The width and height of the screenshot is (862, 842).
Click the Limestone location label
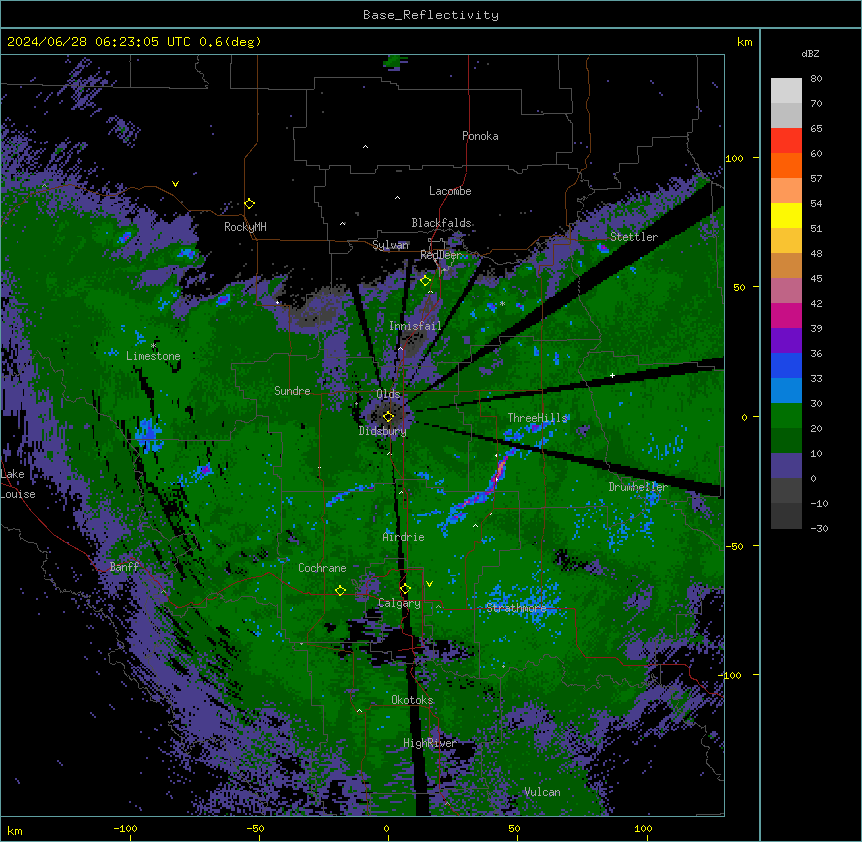click(x=153, y=356)
